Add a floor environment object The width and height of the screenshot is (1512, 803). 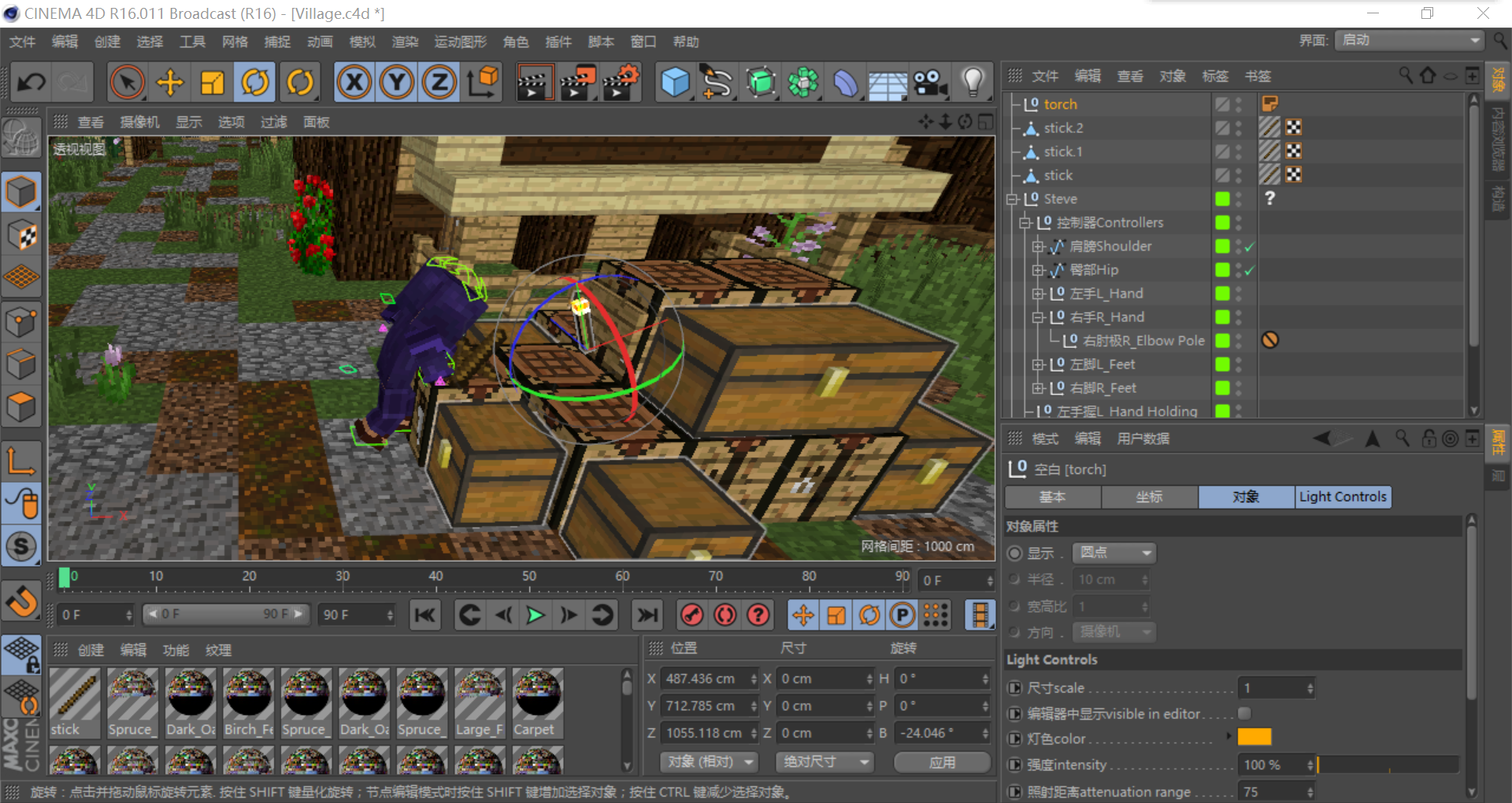888,82
